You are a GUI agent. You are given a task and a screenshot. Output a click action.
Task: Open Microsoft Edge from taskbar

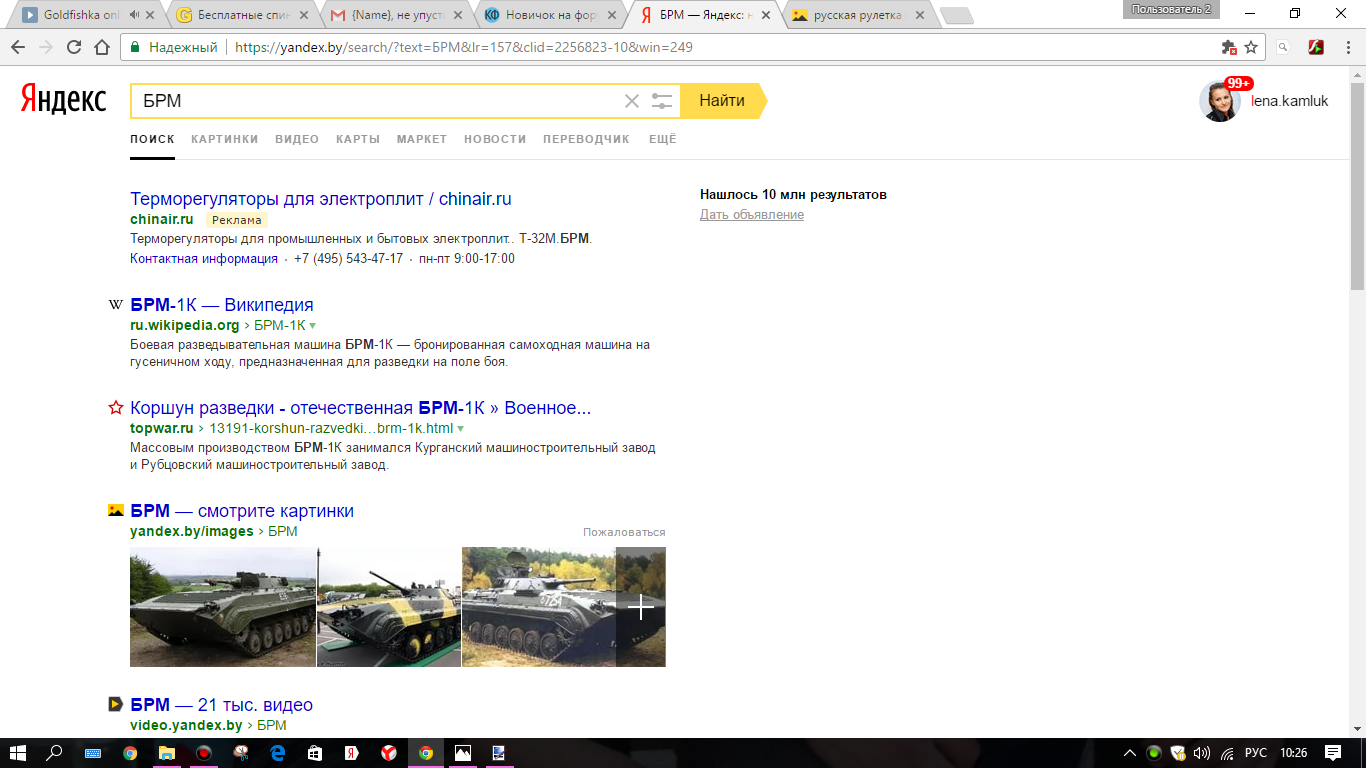pos(278,753)
